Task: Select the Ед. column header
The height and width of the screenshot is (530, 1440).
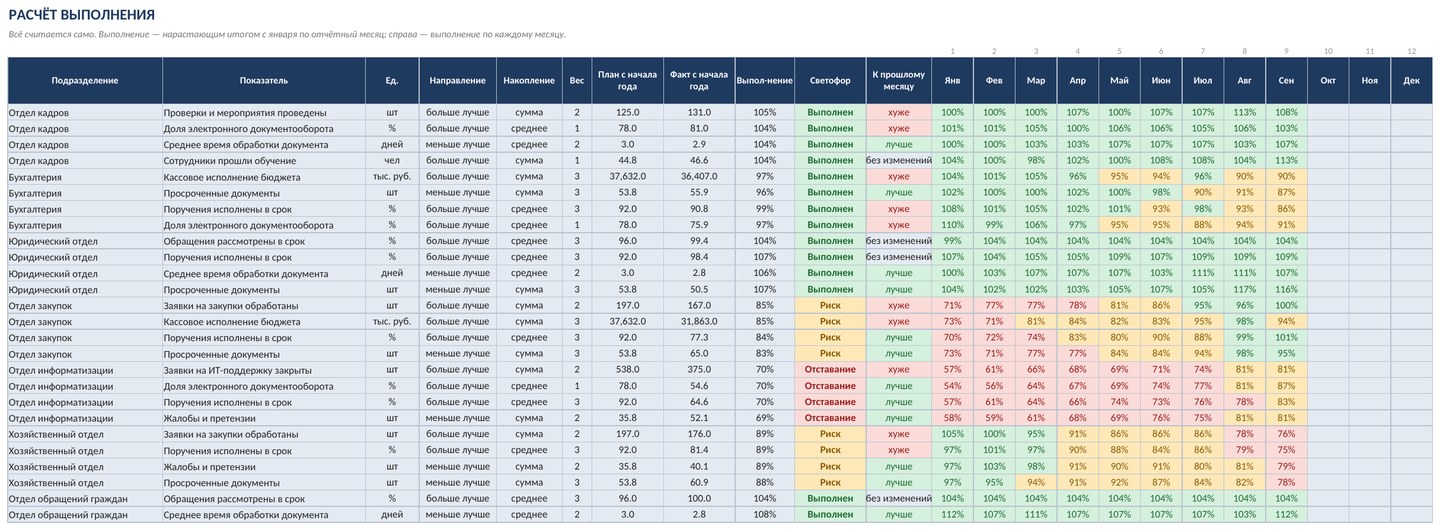Action: point(392,80)
